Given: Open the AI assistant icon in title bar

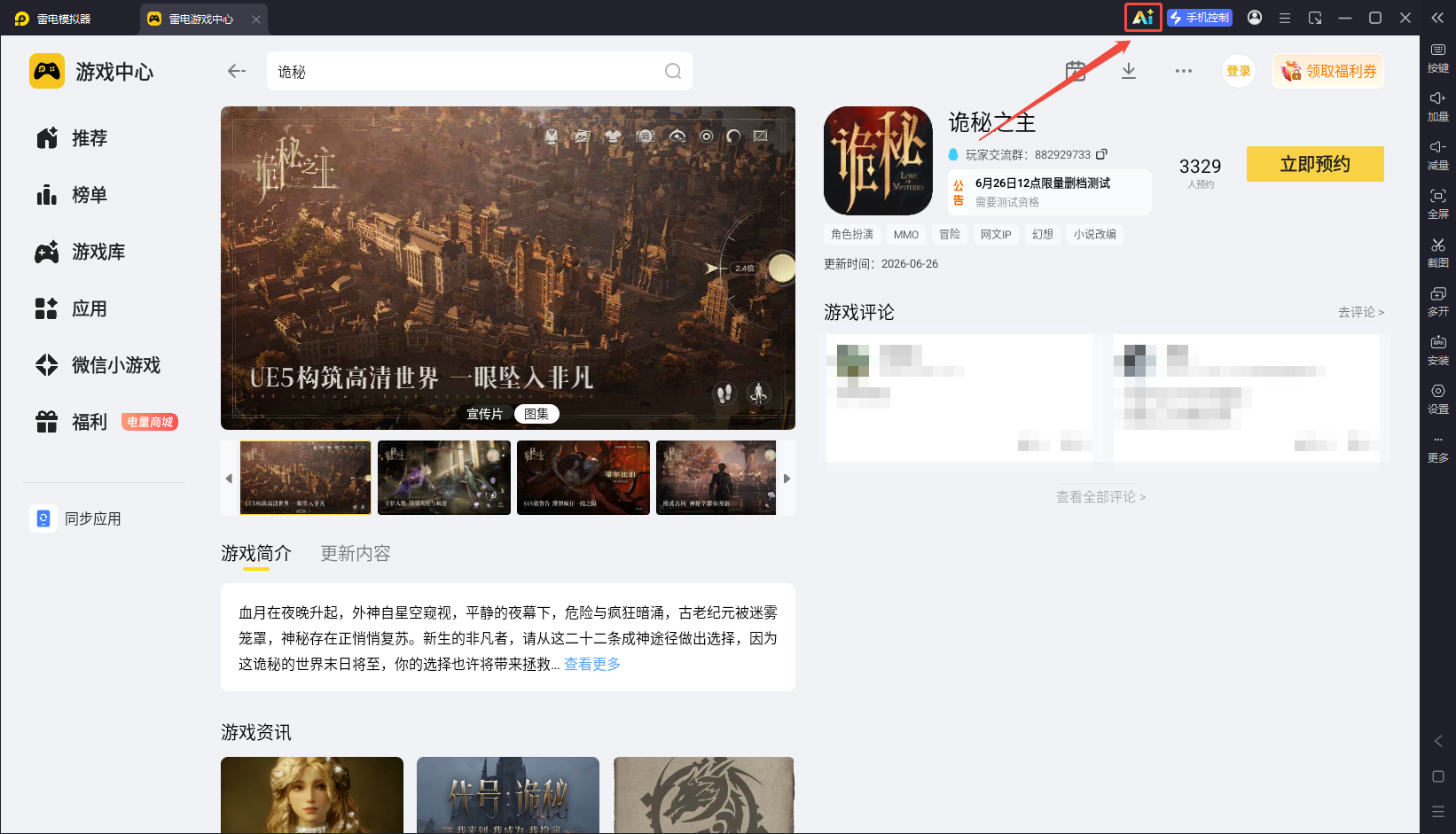Looking at the screenshot, I should tap(1143, 18).
